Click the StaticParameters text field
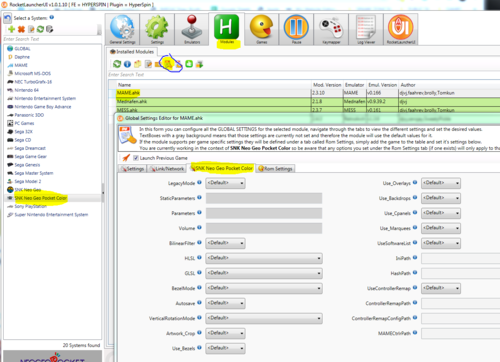Image resolution: width=500 pixels, height=362 pixels. (x=264, y=198)
